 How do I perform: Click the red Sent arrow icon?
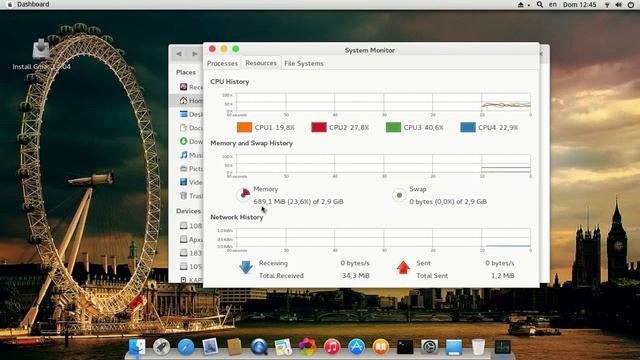(x=403, y=268)
